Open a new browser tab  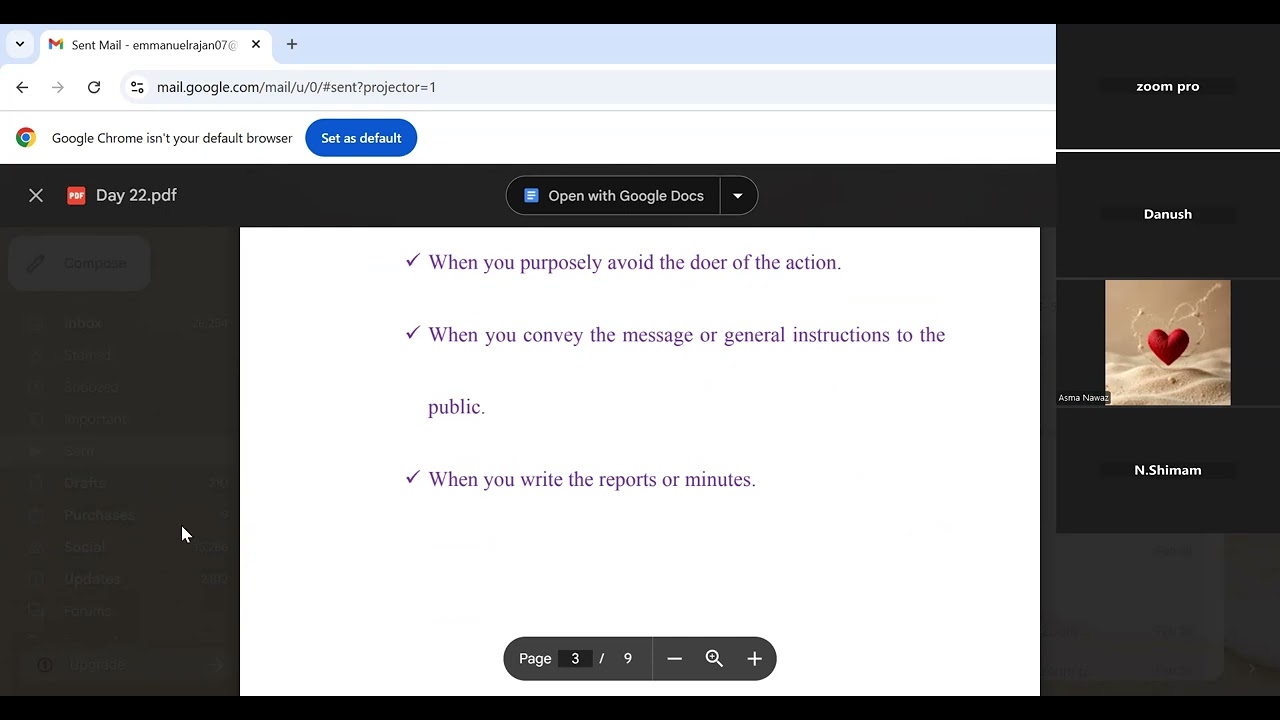click(292, 44)
